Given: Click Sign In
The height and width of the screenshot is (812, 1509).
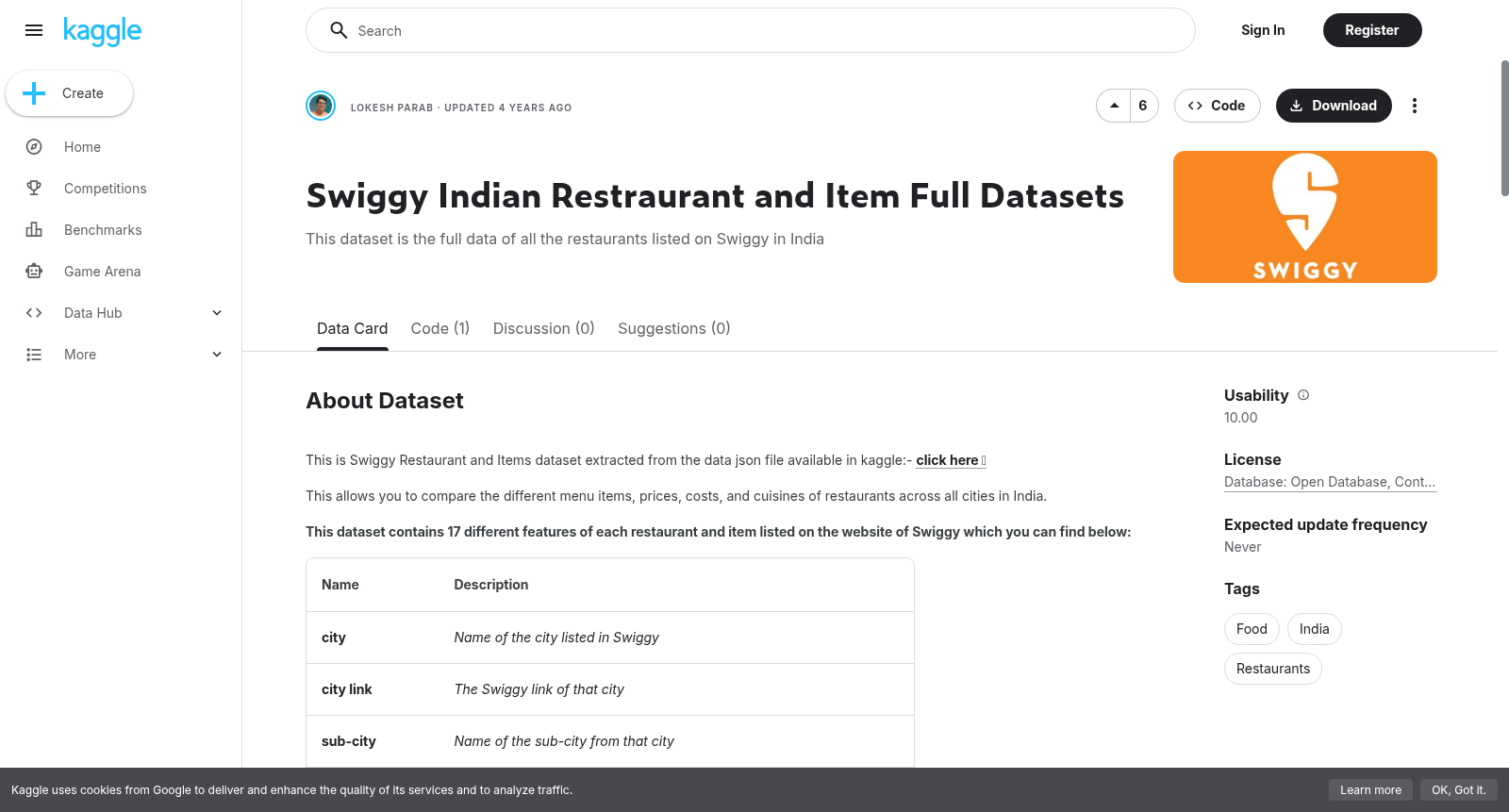Looking at the screenshot, I should [1263, 30].
